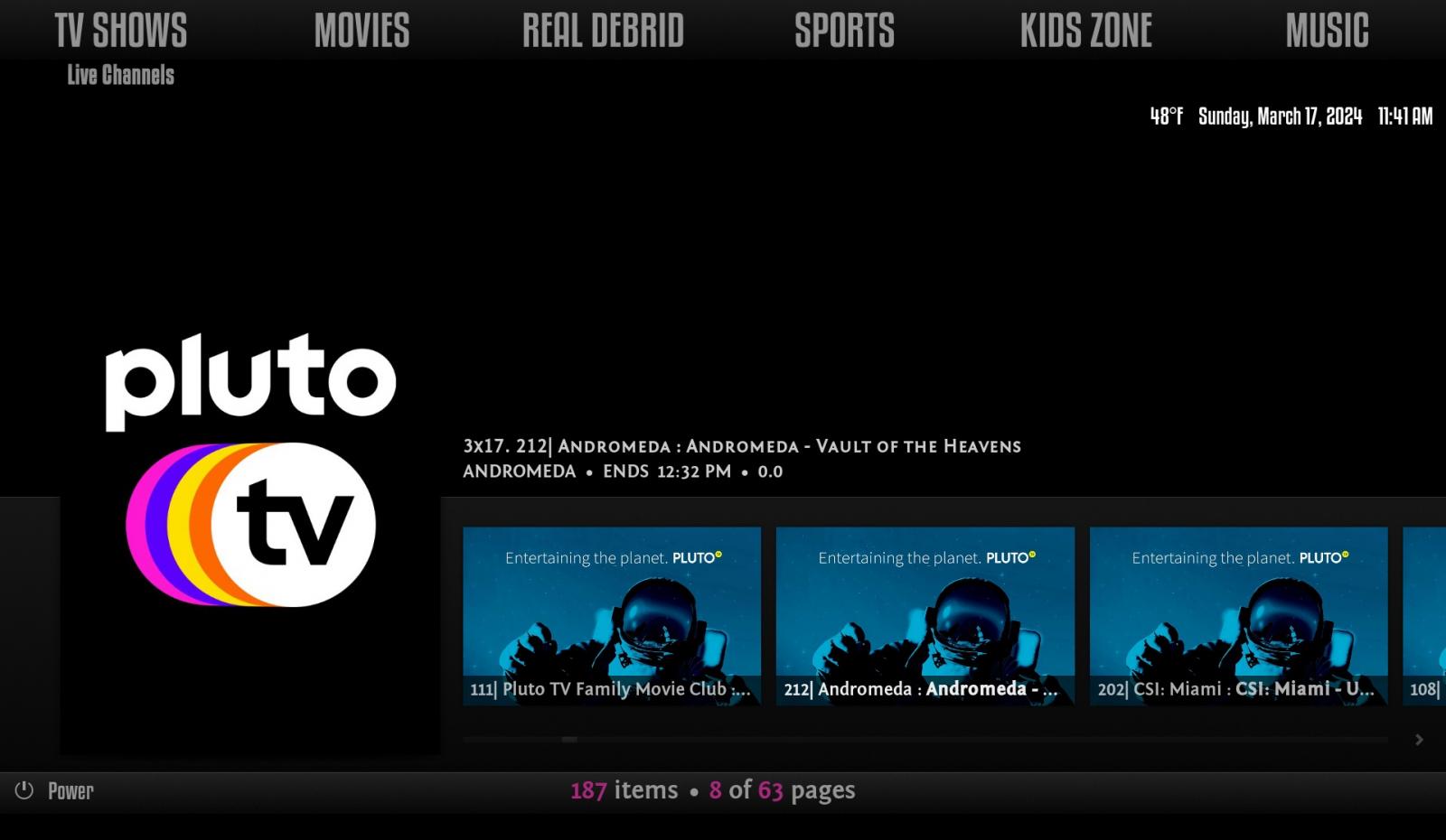Viewport: 1446px width, 840px height.
Task: Open the 202 CSI: Miami channel thumbnail
Action: (x=1238, y=616)
